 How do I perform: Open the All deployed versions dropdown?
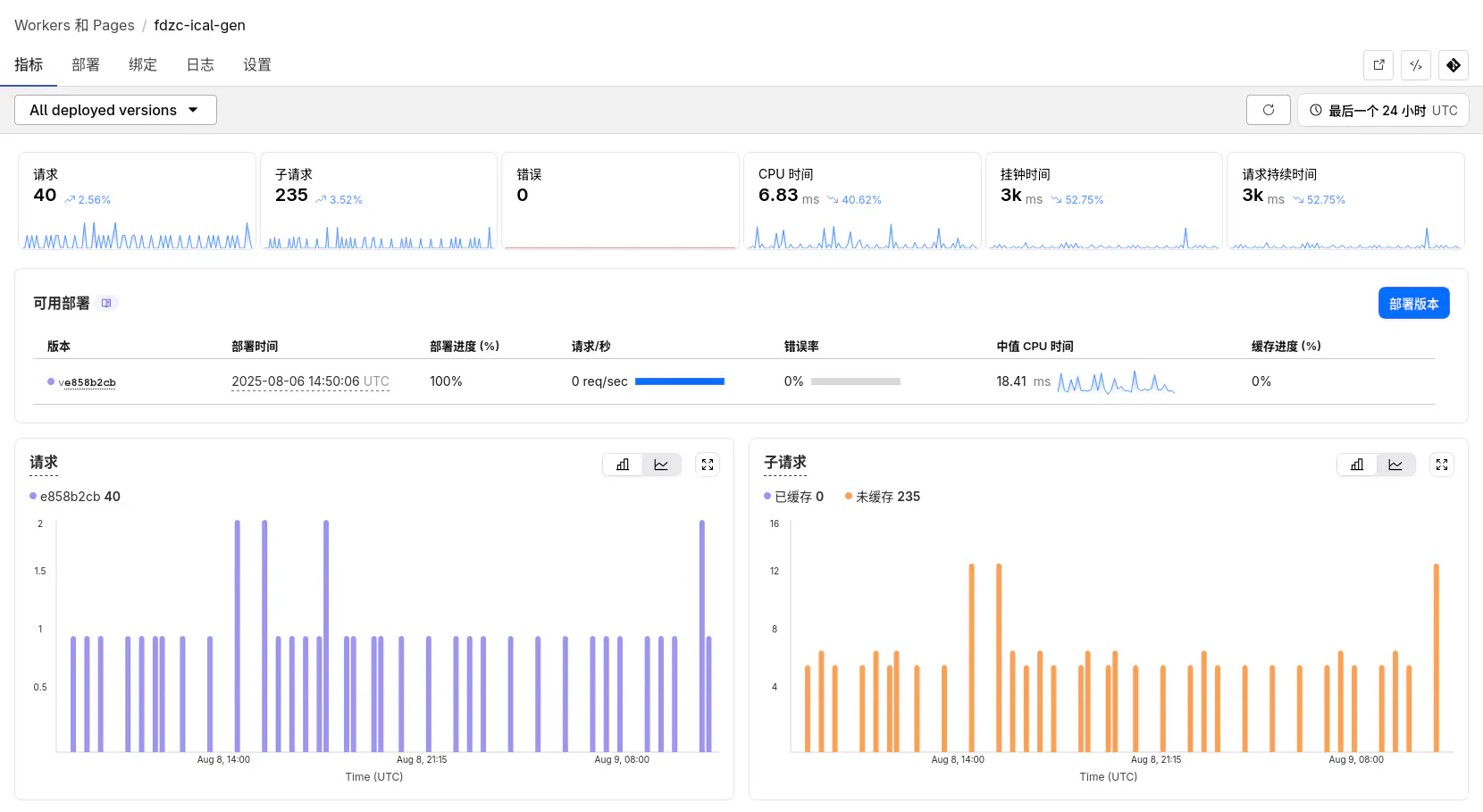(115, 110)
